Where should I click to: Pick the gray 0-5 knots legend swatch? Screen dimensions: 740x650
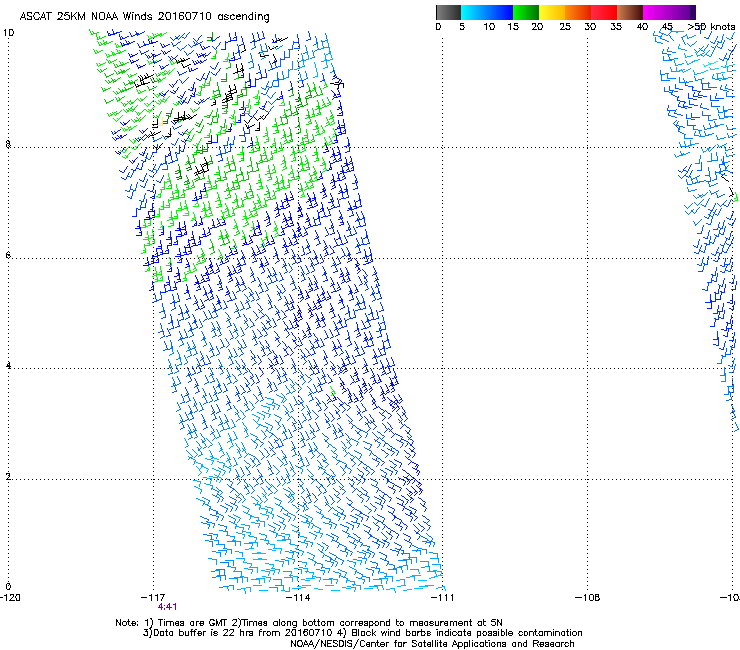coord(448,12)
